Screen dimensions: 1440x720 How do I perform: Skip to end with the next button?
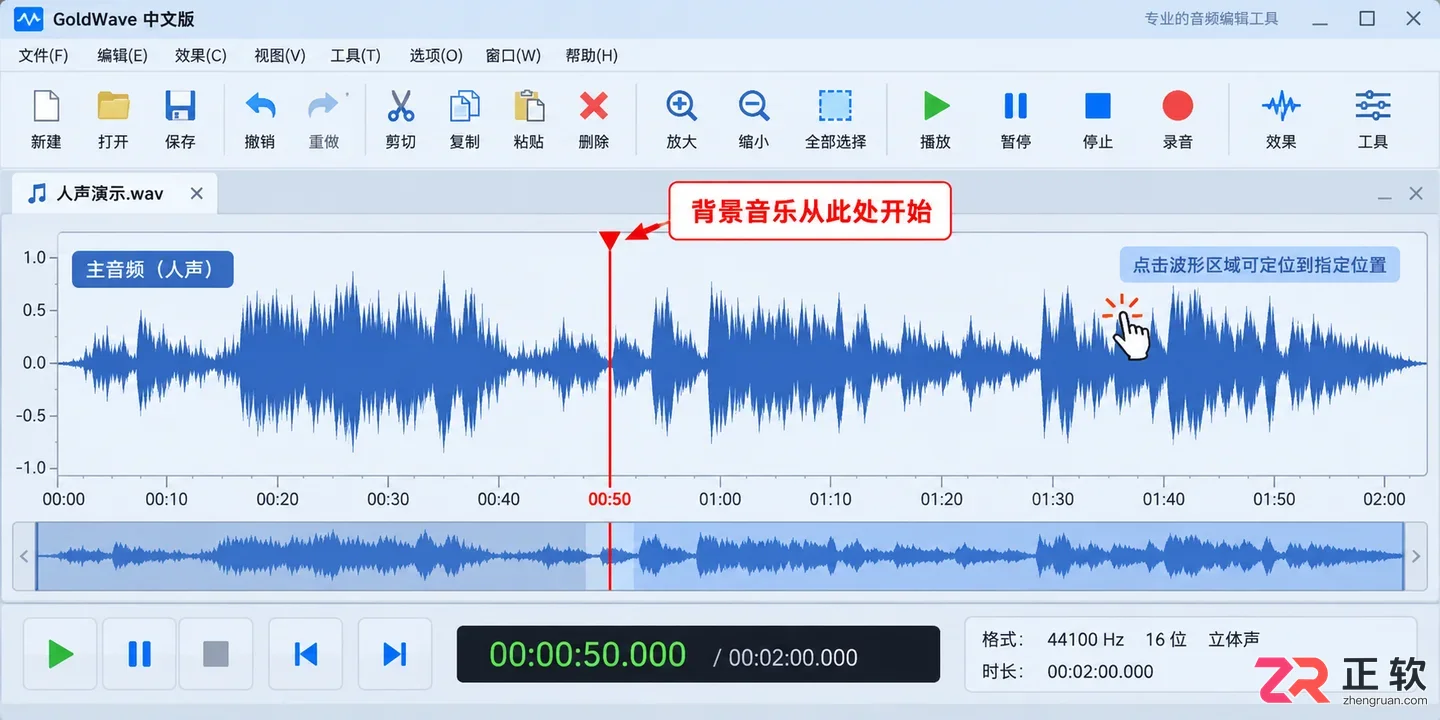(x=395, y=654)
